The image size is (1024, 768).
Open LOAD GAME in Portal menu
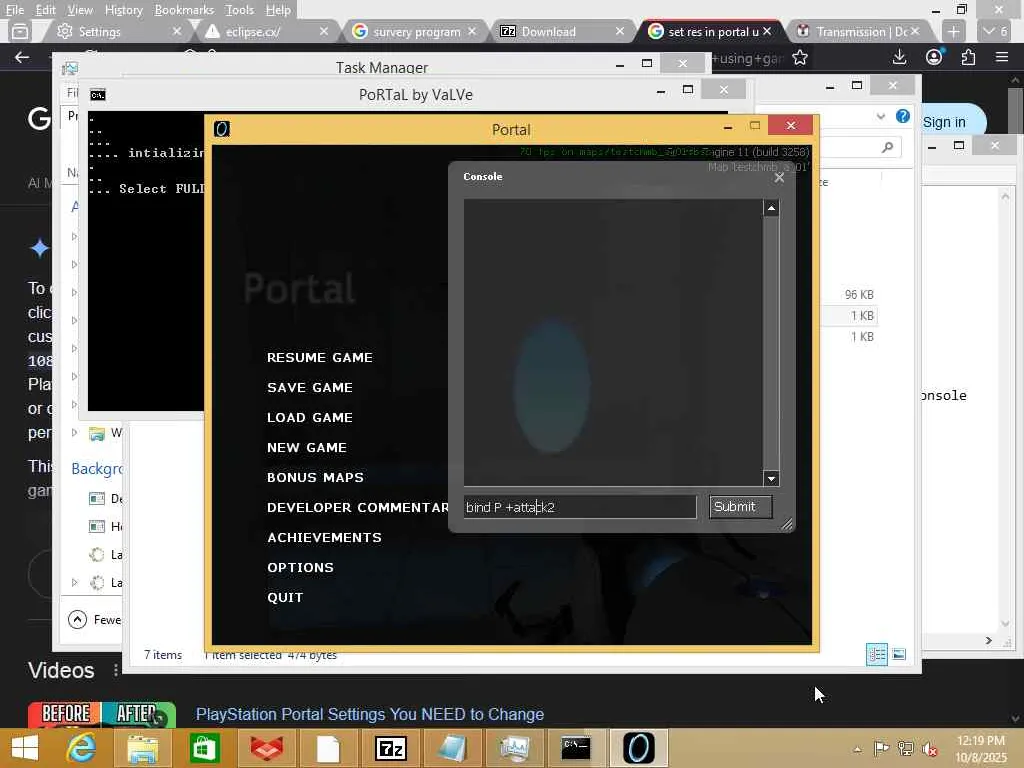click(310, 418)
